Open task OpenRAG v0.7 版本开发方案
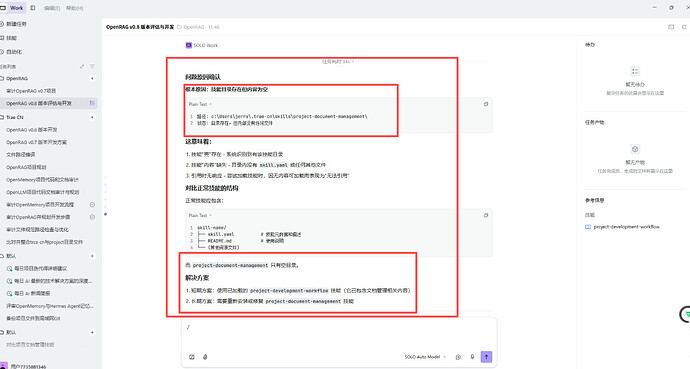 pos(37,142)
